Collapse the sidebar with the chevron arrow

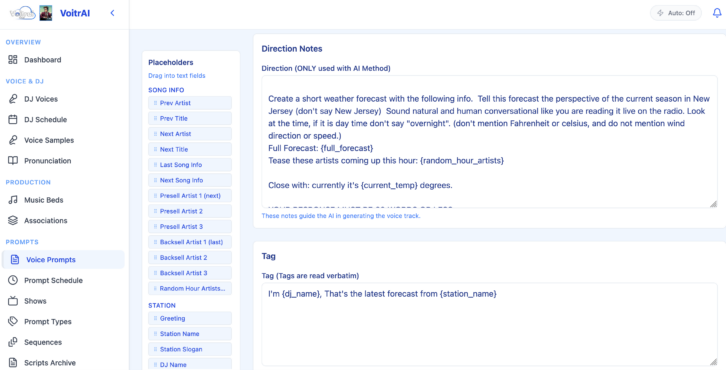click(x=112, y=13)
